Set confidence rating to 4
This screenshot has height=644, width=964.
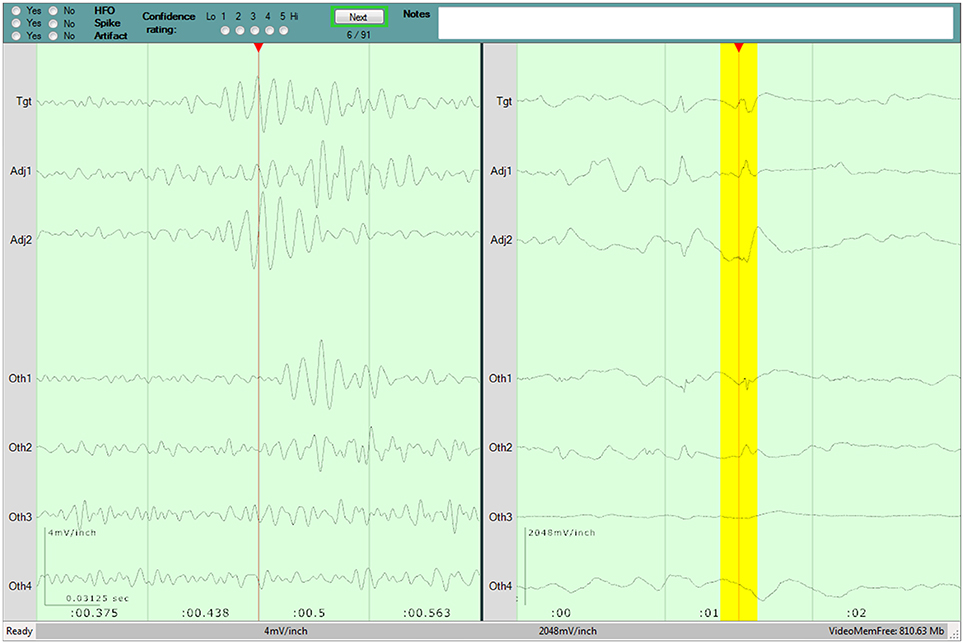coord(269,30)
